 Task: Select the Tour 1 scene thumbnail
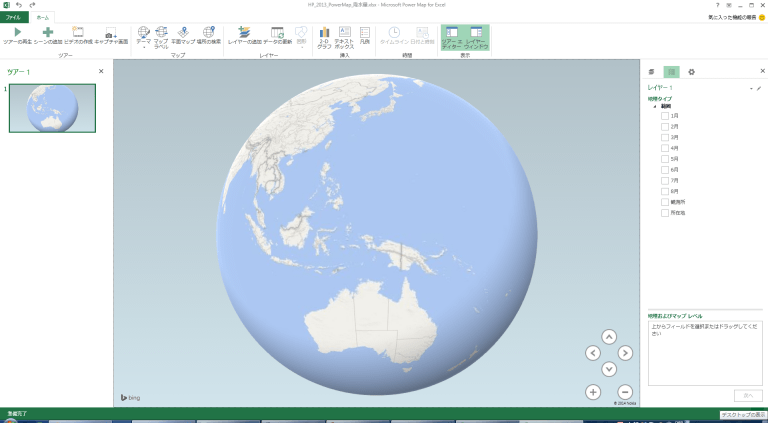click(x=52, y=108)
